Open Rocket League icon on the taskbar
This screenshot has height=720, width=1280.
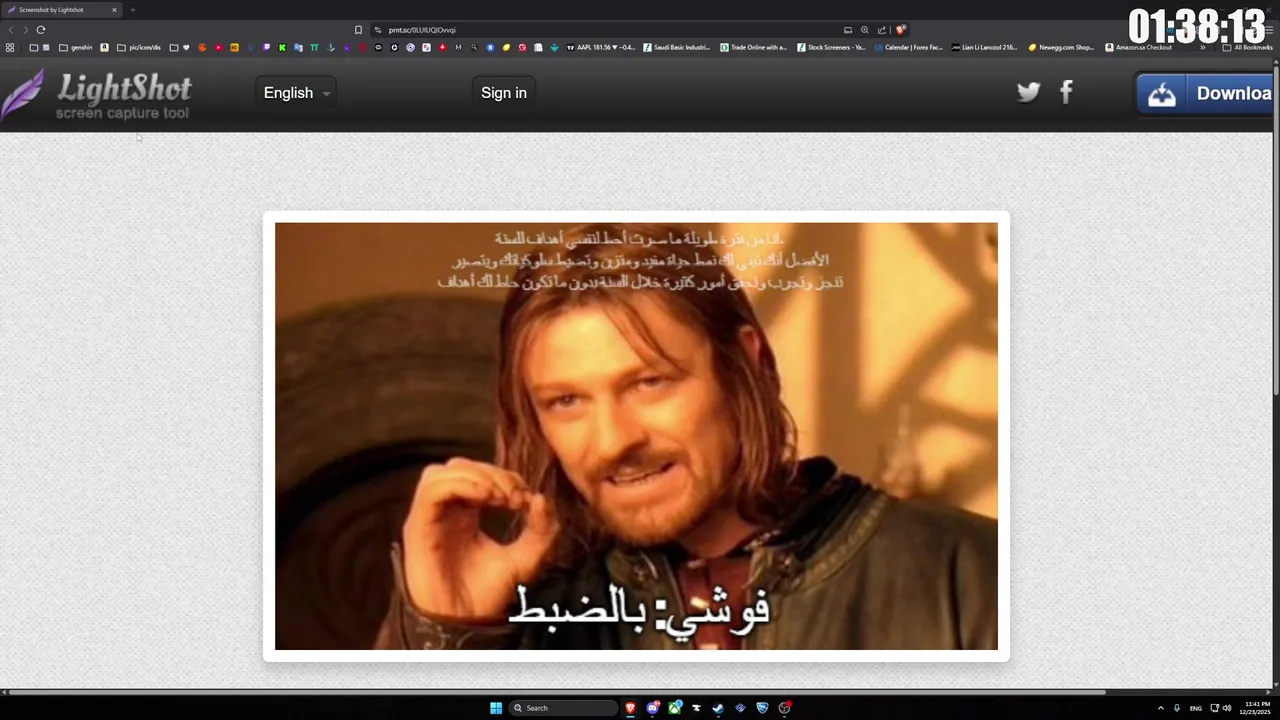(762, 708)
